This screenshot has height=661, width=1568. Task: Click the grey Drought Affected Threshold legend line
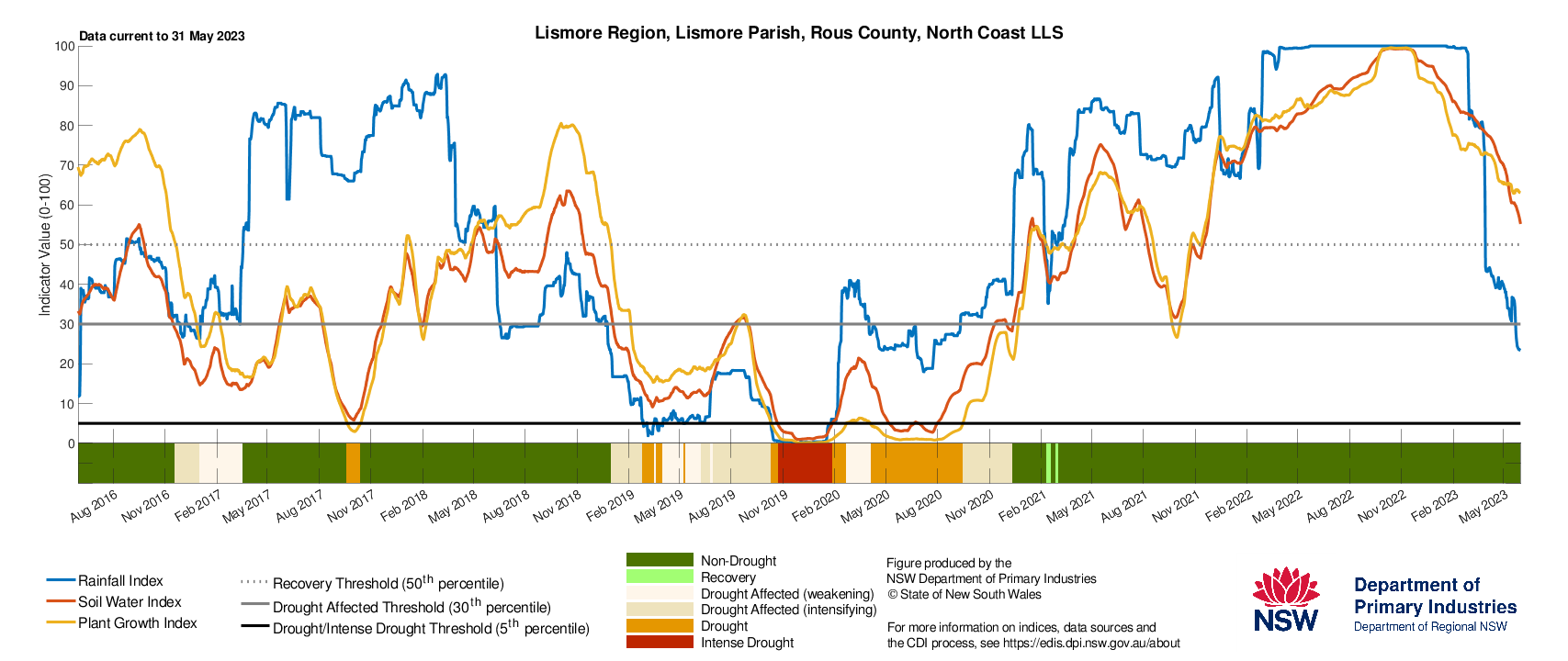point(254,604)
